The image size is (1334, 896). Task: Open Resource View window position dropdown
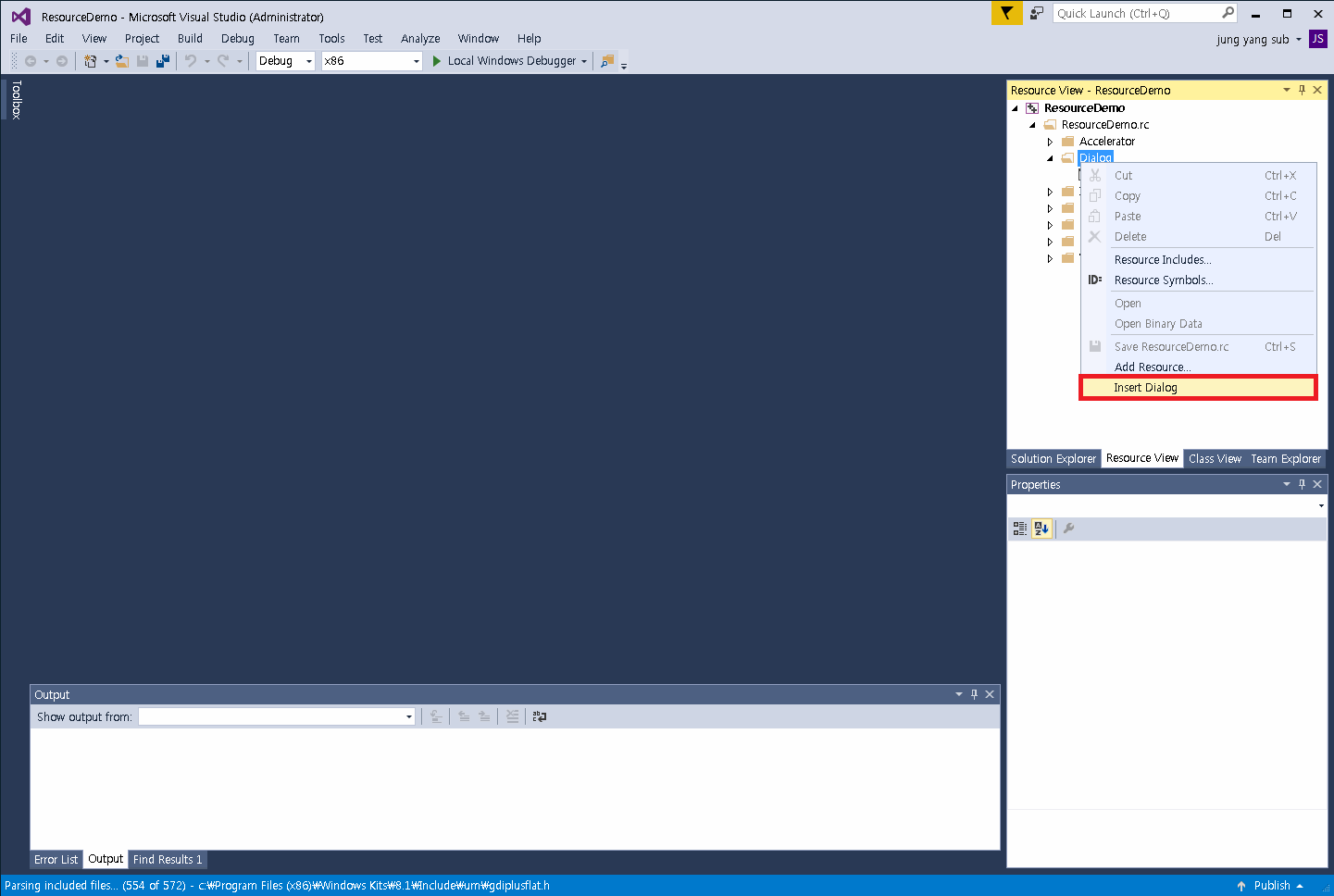click(x=1286, y=90)
